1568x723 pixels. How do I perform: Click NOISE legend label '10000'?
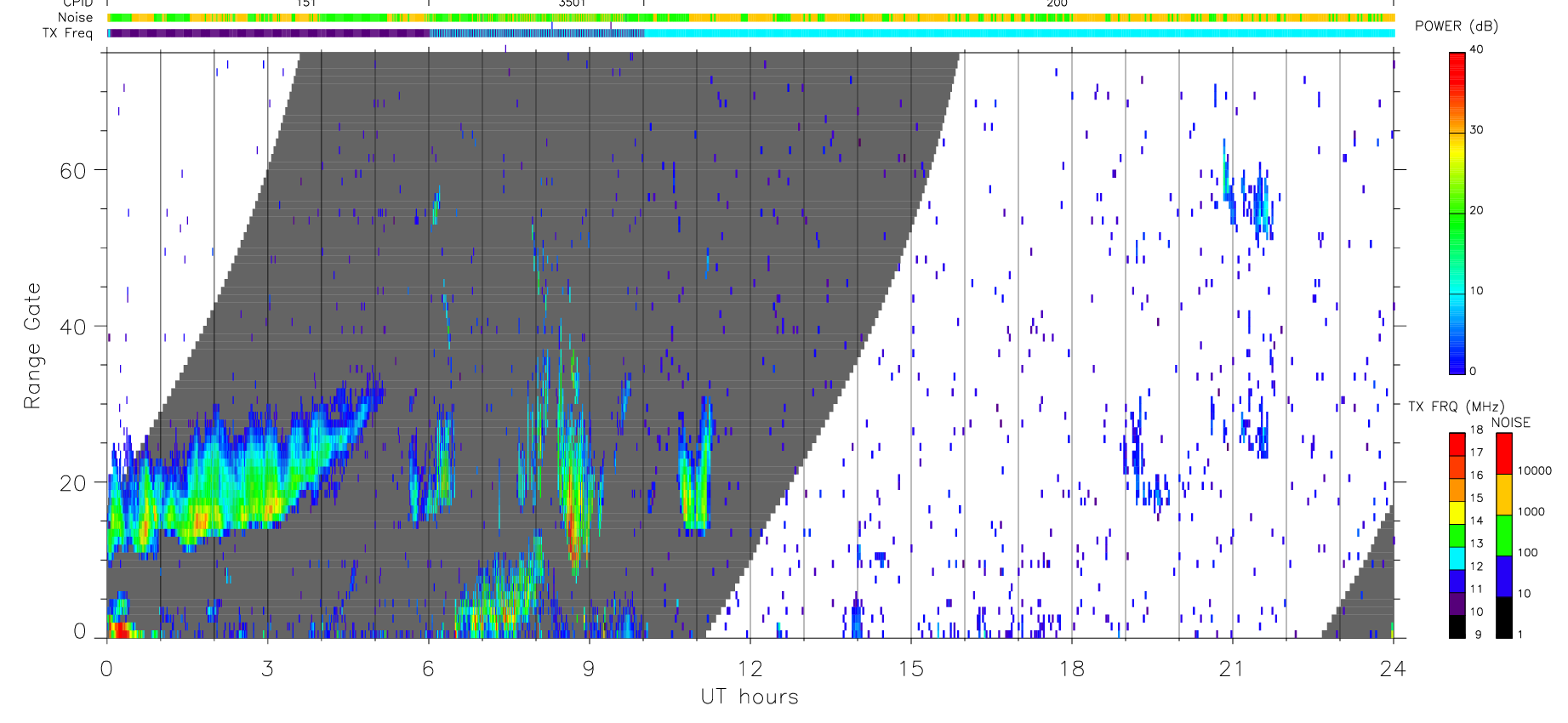1535,470
